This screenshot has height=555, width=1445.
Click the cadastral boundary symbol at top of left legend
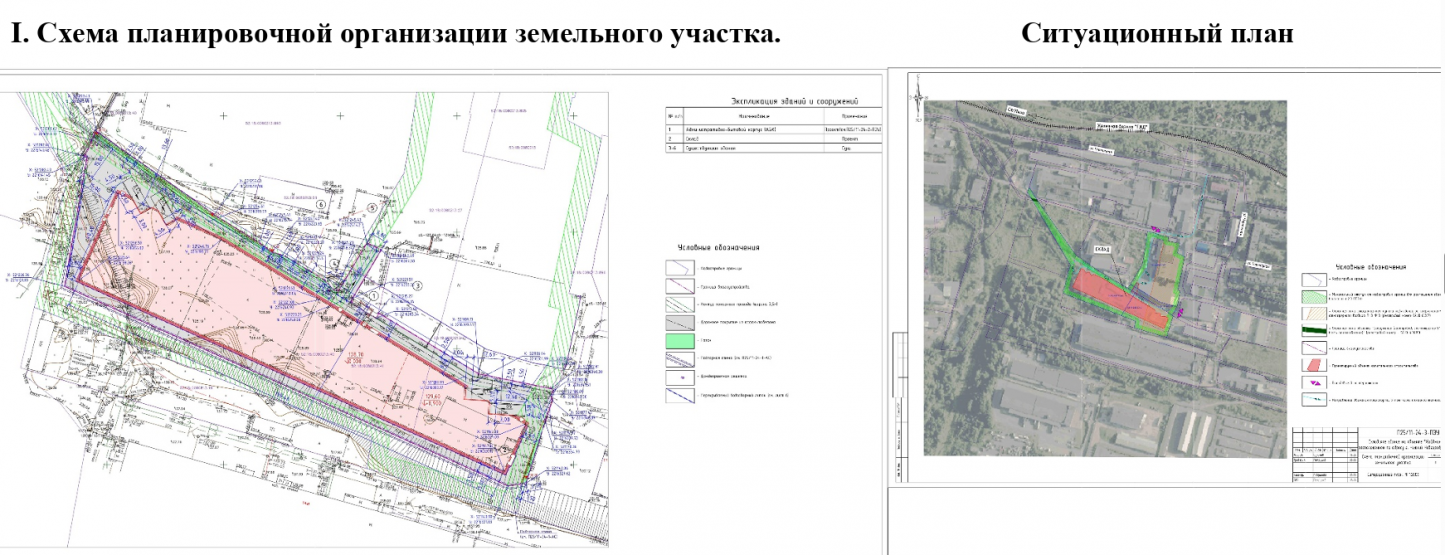point(680,268)
